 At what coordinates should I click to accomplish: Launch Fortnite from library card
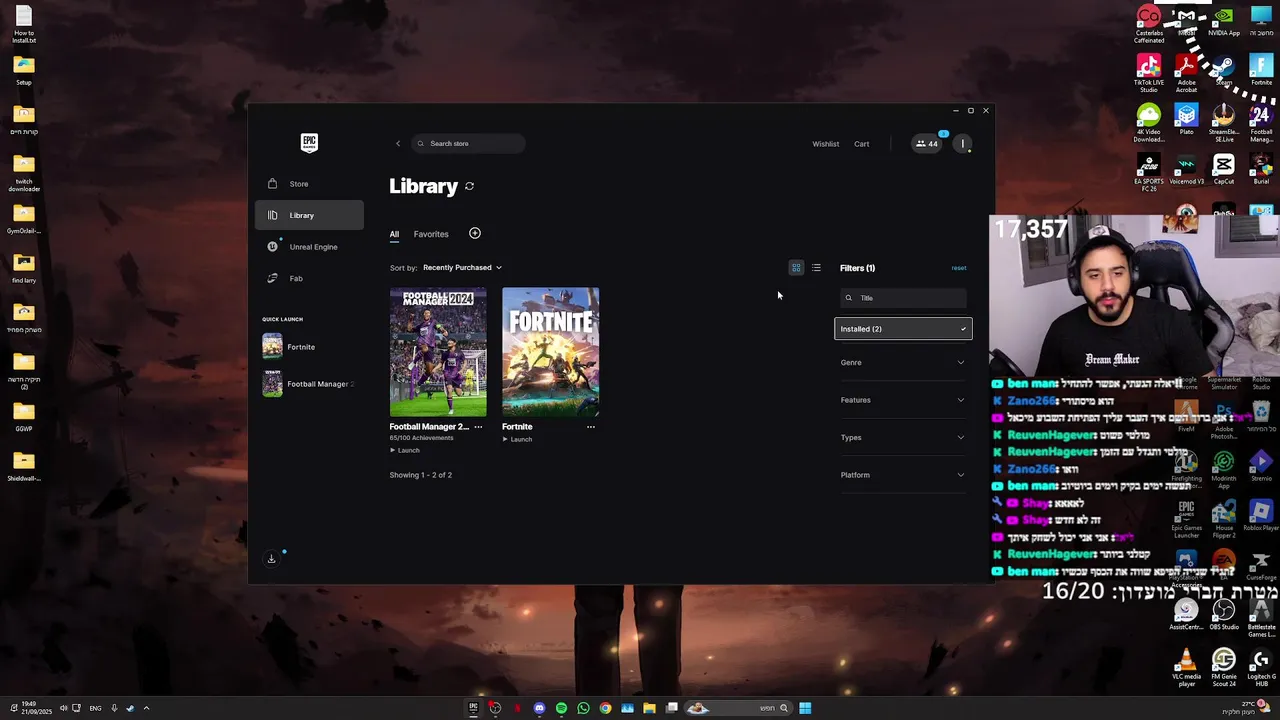coord(517,440)
